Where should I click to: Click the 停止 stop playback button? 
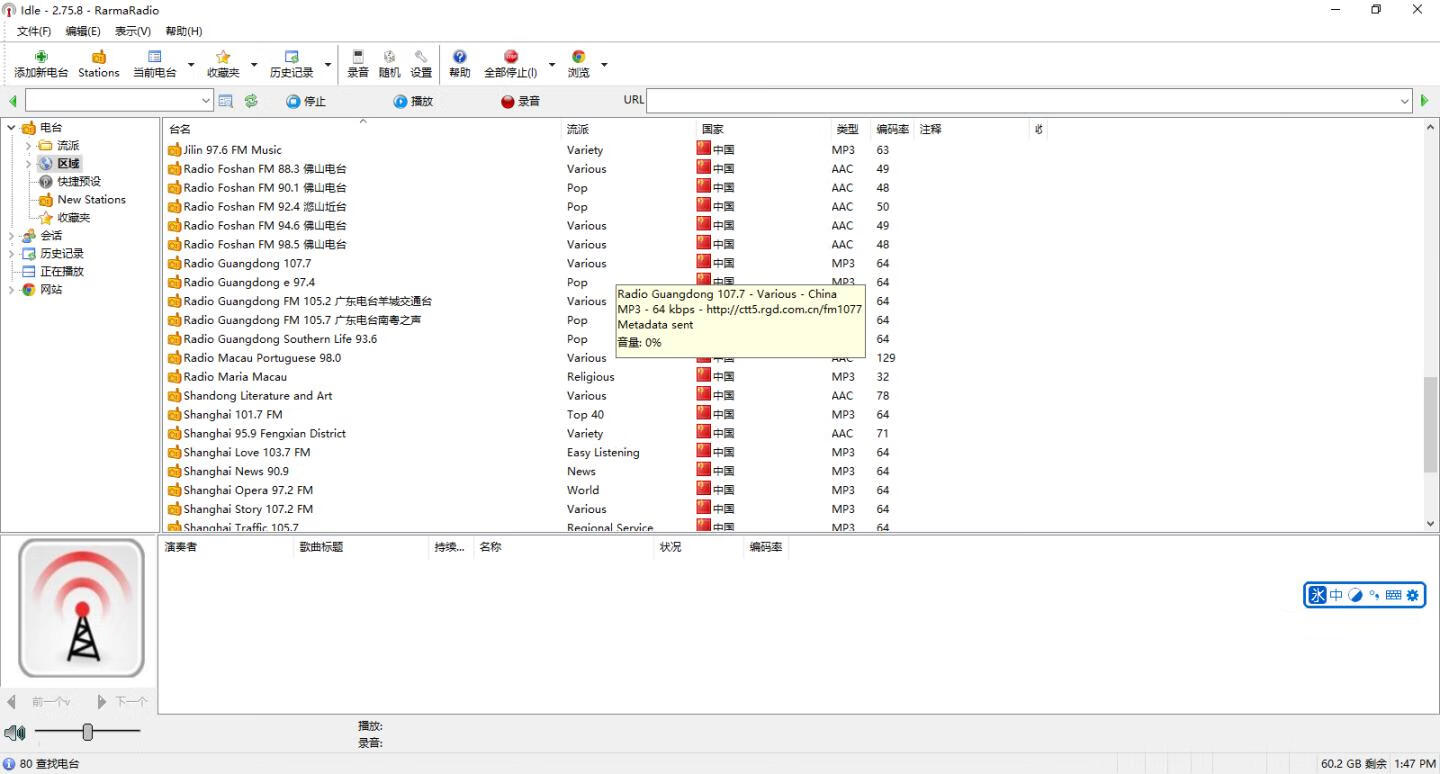tap(306, 101)
